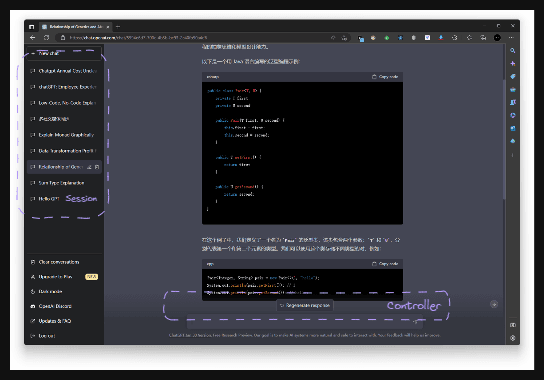Toggle Dark mode in sidebar
The height and width of the screenshot is (380, 544).
tap(64, 292)
